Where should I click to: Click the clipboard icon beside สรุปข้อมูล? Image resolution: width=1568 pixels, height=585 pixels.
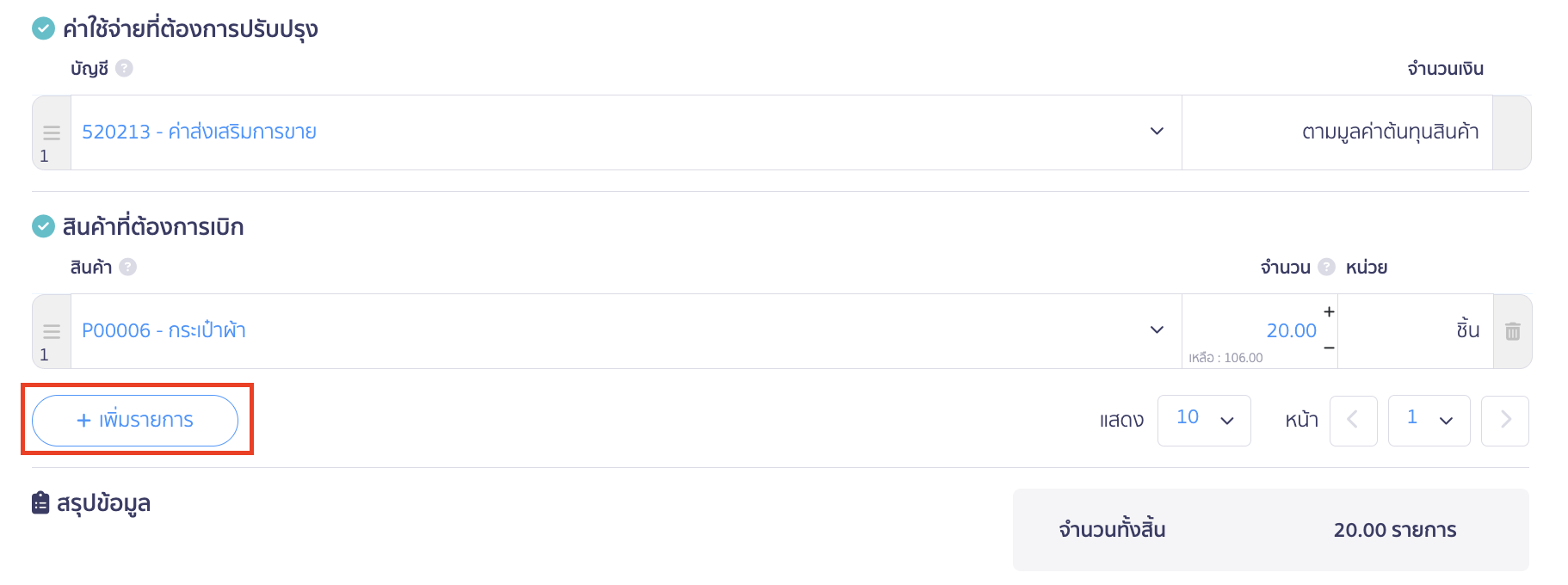click(x=40, y=502)
